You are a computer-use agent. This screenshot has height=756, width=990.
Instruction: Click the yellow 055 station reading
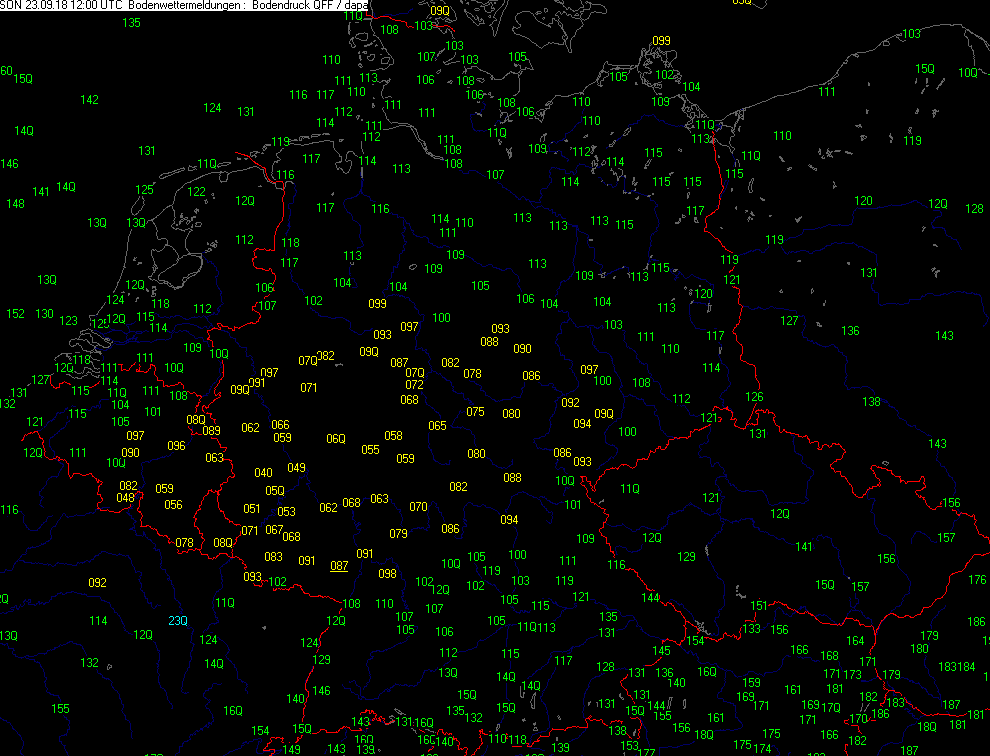tap(370, 450)
